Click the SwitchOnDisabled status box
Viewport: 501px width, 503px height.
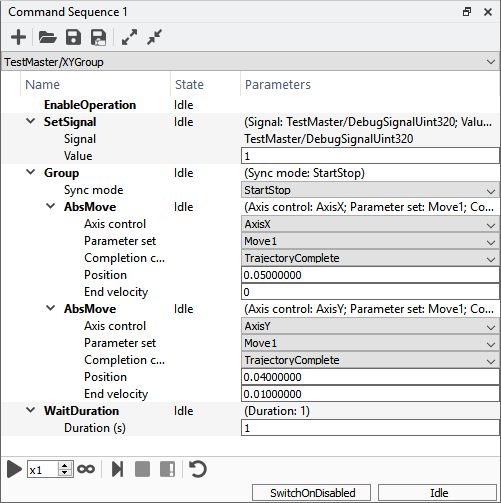point(311,493)
